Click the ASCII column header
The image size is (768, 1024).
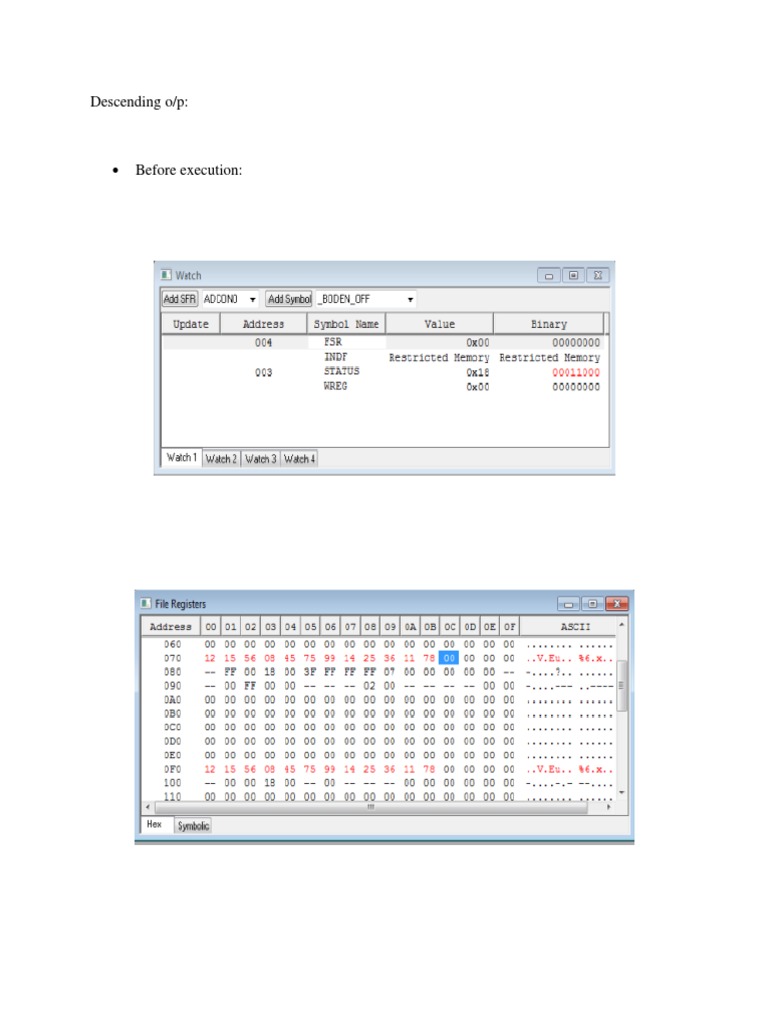575,626
